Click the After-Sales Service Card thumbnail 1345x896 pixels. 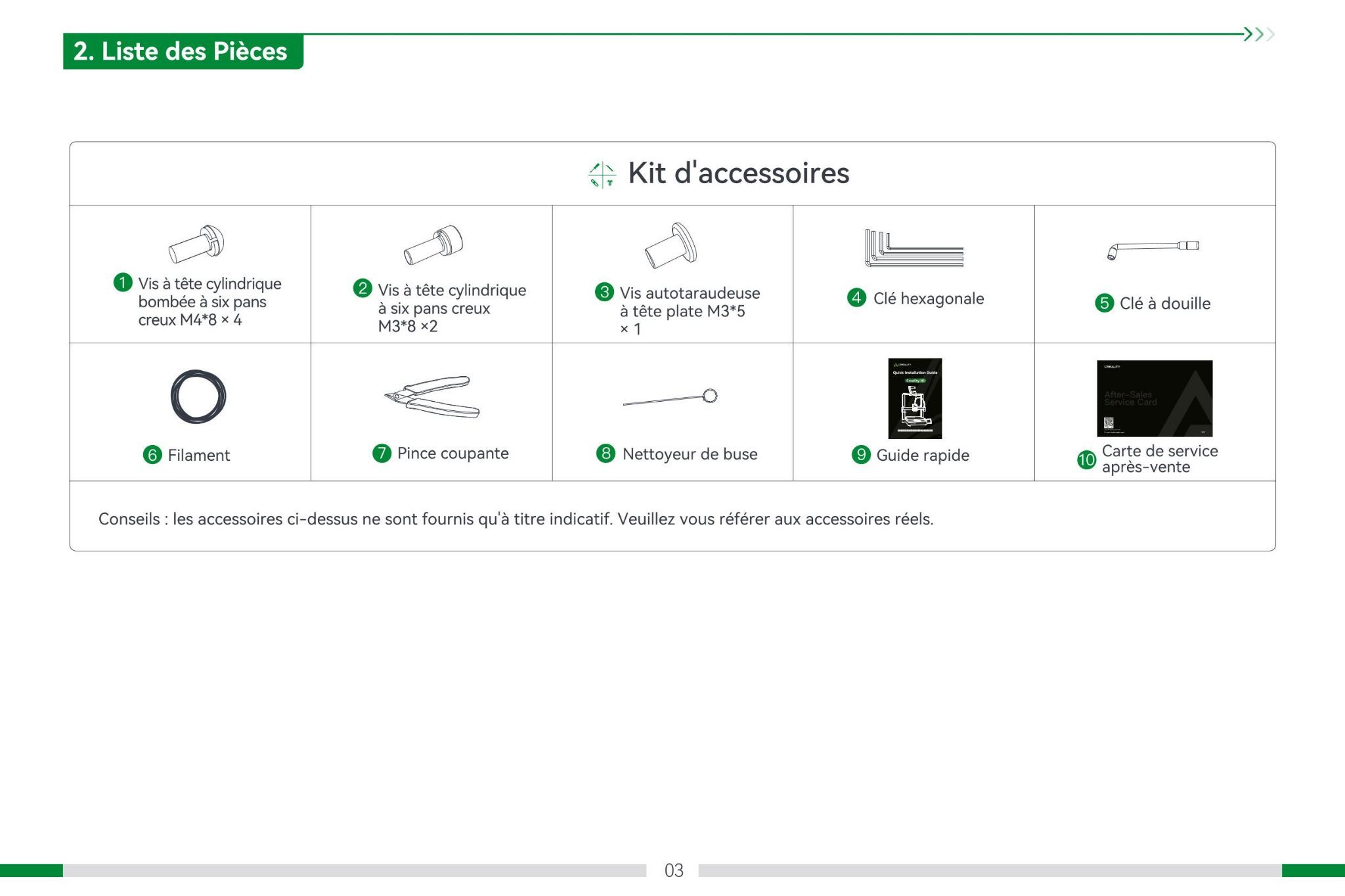tap(1155, 398)
